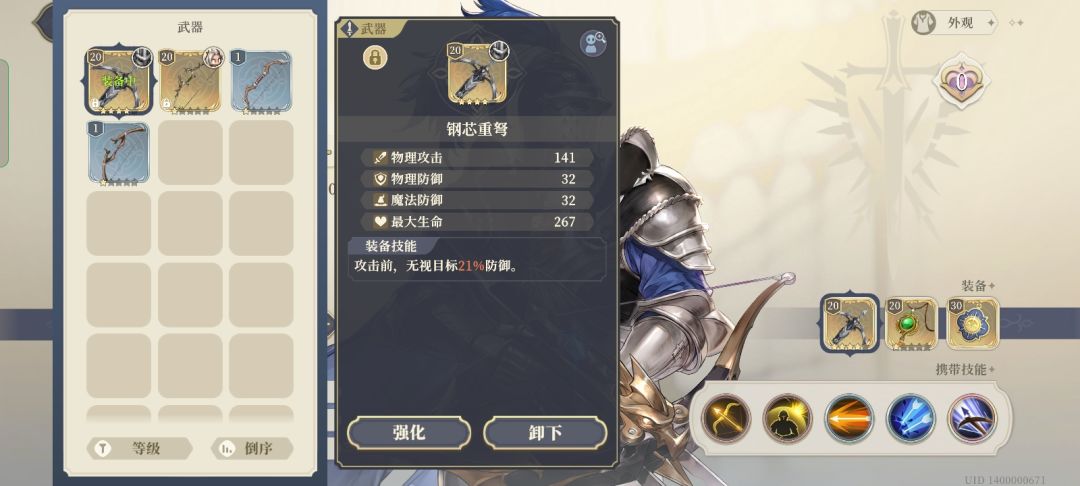The image size is (1080, 486).
Task: Select the equipped 钢芯重弩 crossbow in weapon list
Action: point(120,80)
